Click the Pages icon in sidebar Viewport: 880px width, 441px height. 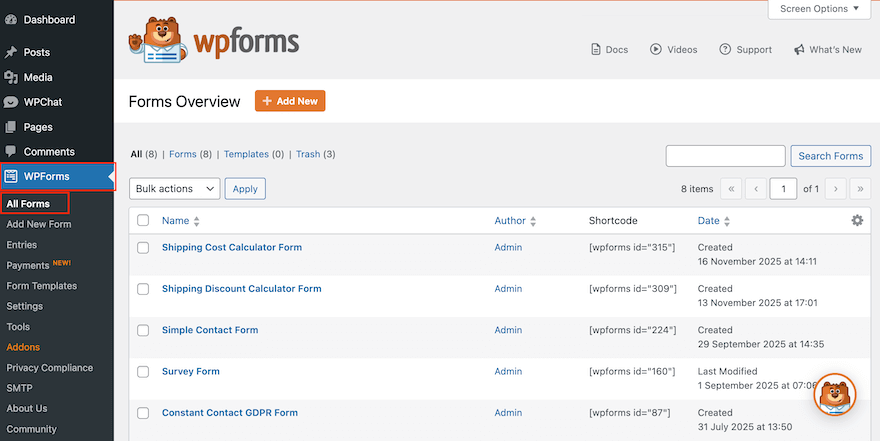[x=11, y=127]
